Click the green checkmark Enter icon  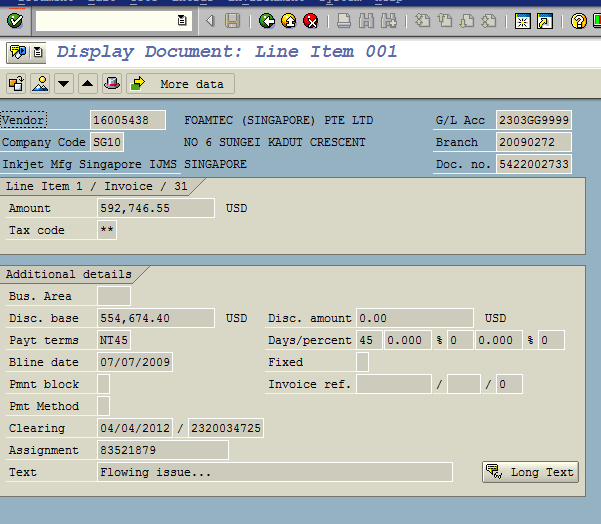15,20
